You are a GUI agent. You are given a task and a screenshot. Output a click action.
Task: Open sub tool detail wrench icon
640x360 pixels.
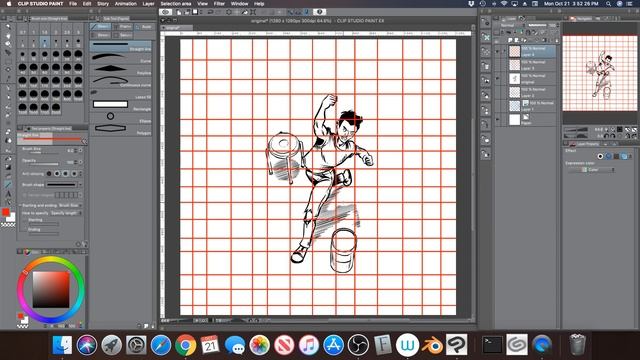[84, 244]
